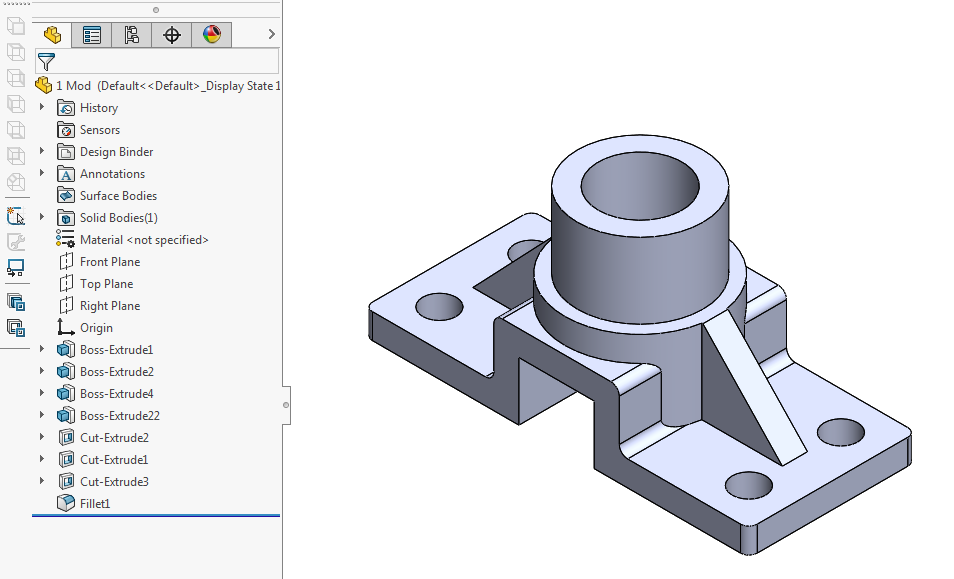The width and height of the screenshot is (954, 579).
Task: Open the PropertyManager panel icon
Action: [x=92, y=34]
